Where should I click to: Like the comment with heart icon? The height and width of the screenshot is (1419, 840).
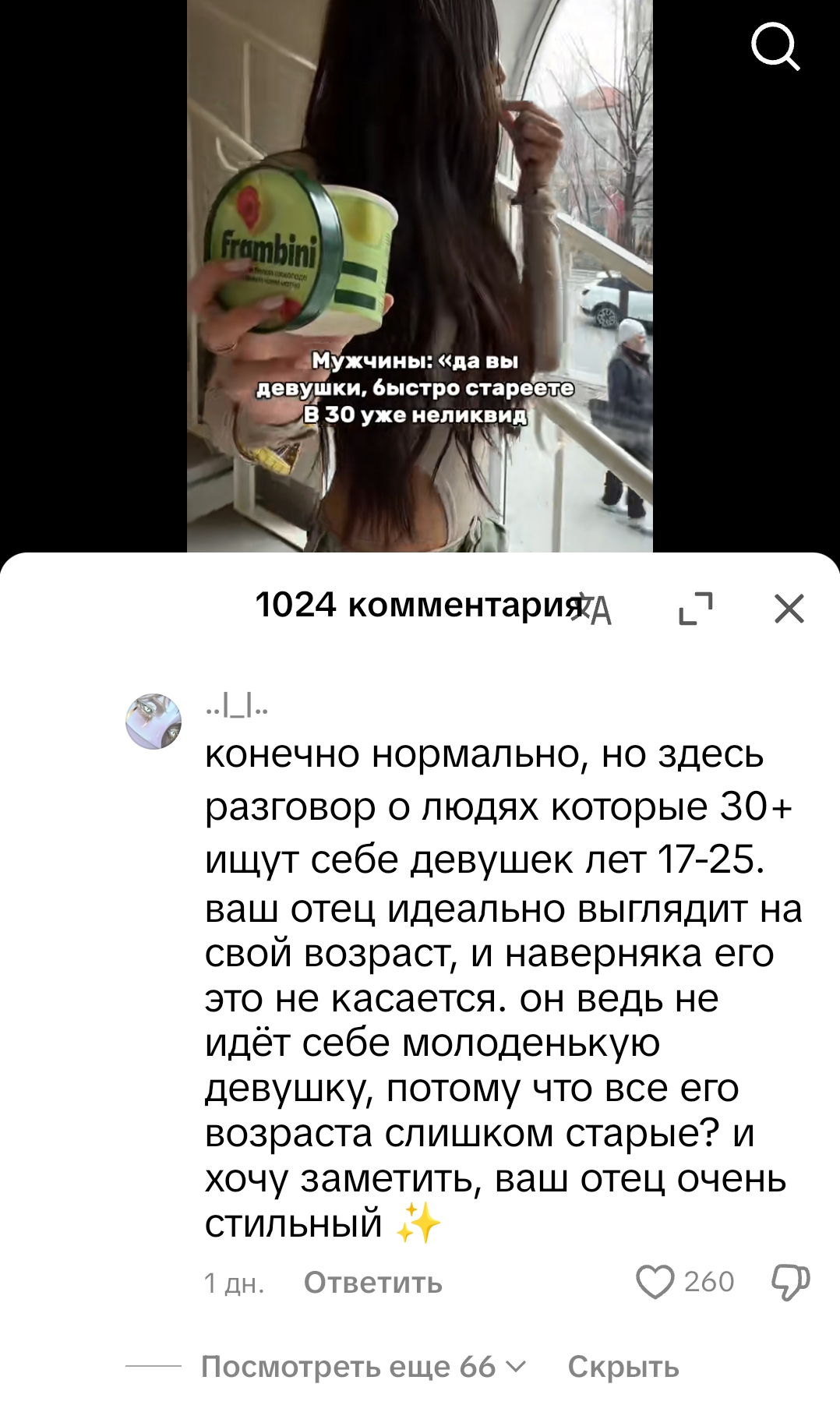tap(655, 1282)
